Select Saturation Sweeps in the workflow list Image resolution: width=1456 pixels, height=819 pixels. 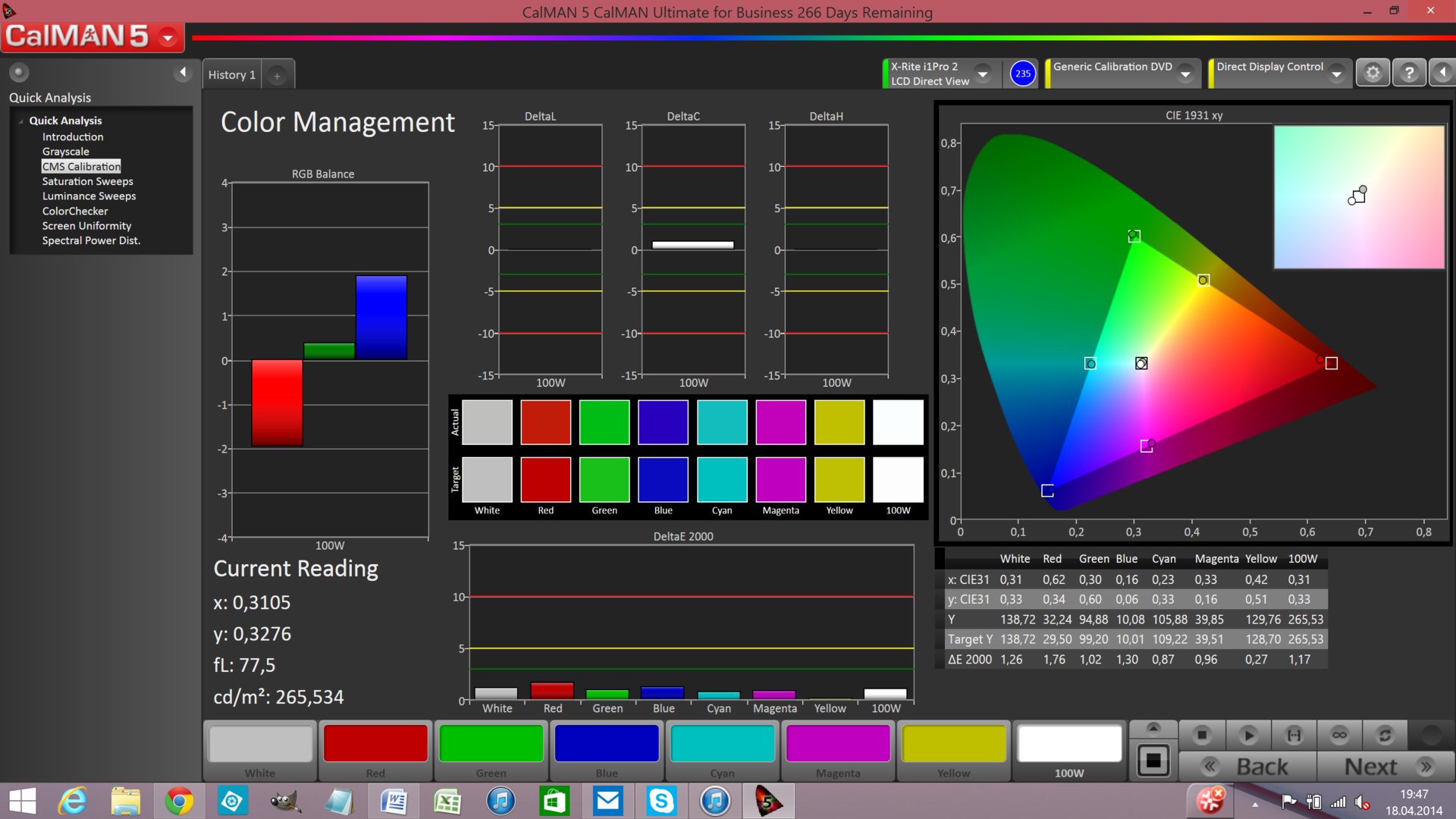(x=87, y=181)
